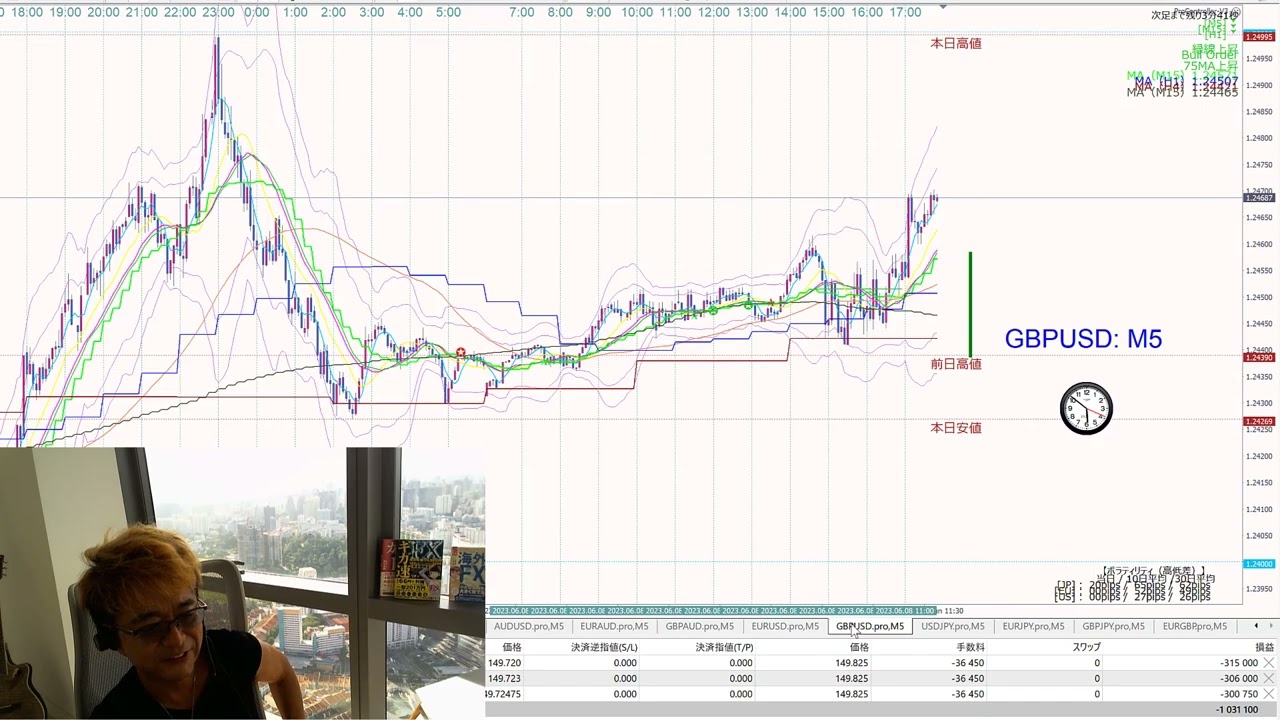Click the red circle marker on chart
The image size is (1280, 720).
[461, 353]
